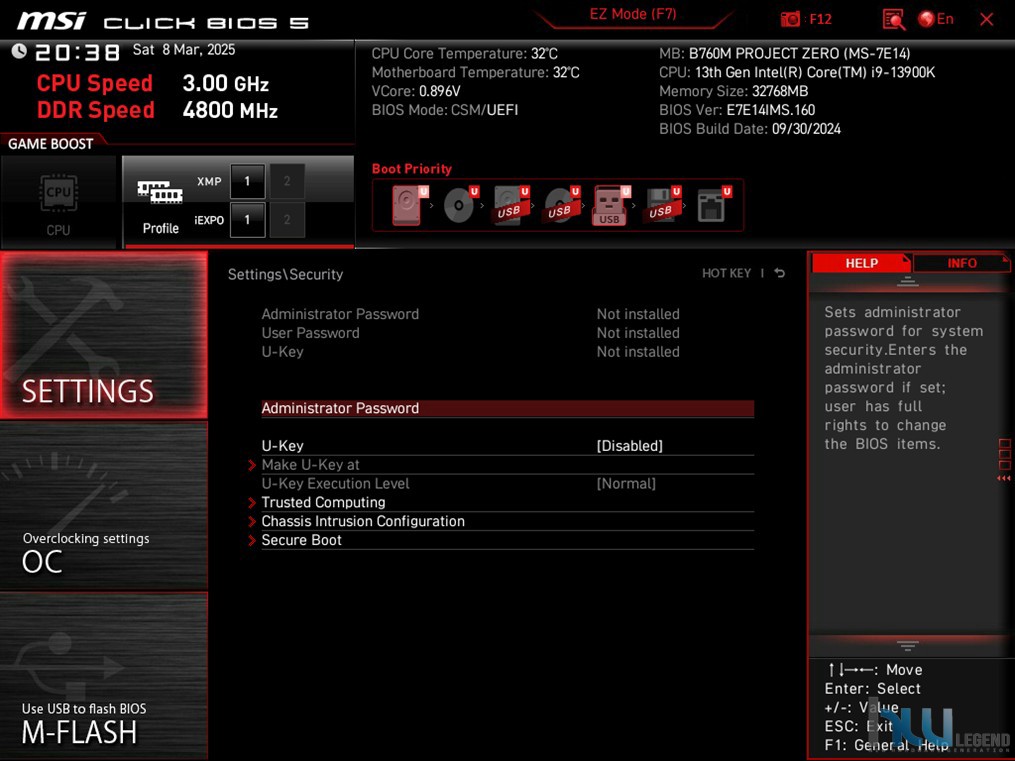Open the SETTINGS section
This screenshot has width=1015, height=761.
coord(104,335)
